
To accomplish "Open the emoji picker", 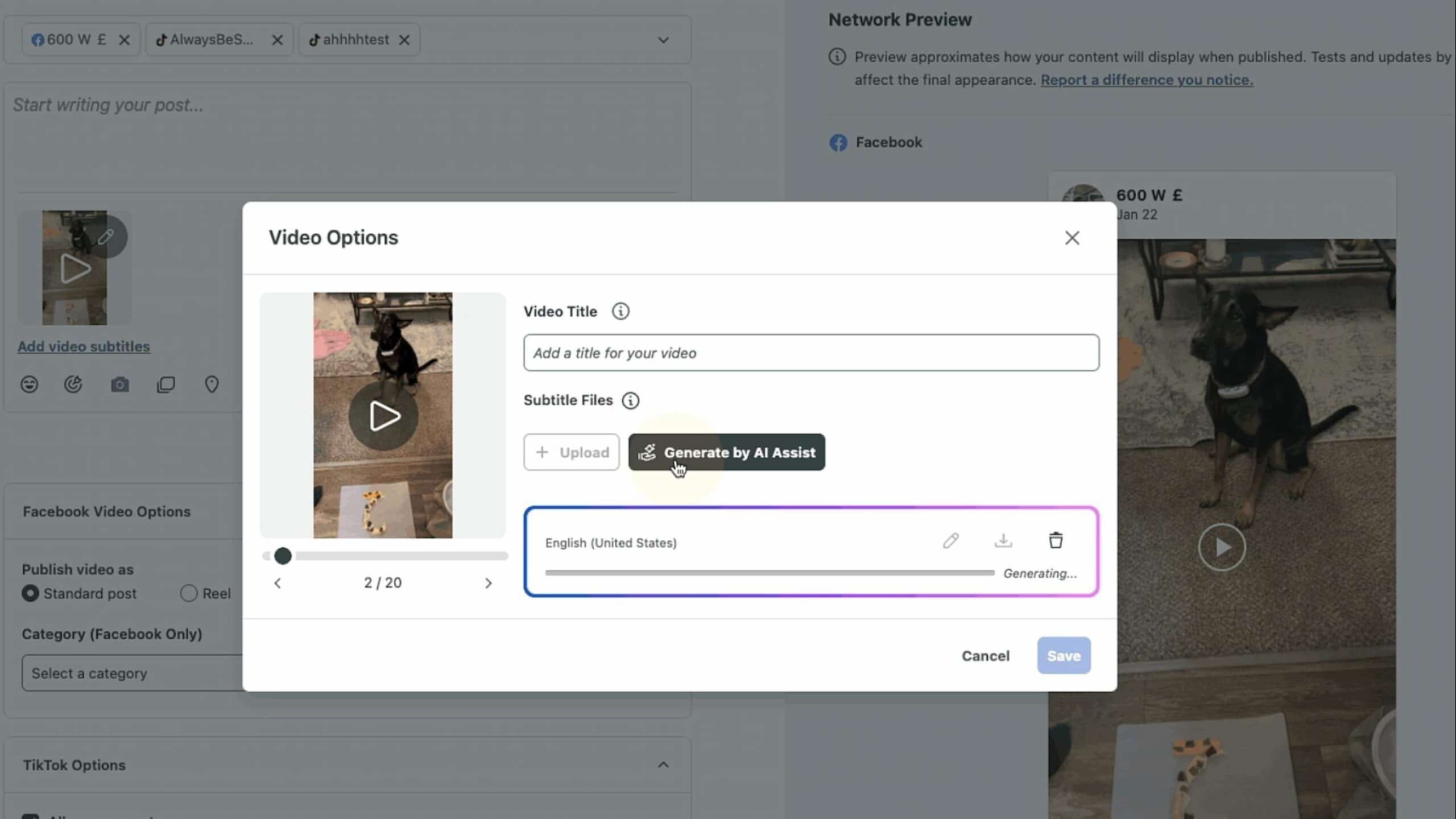I will coord(29,384).
